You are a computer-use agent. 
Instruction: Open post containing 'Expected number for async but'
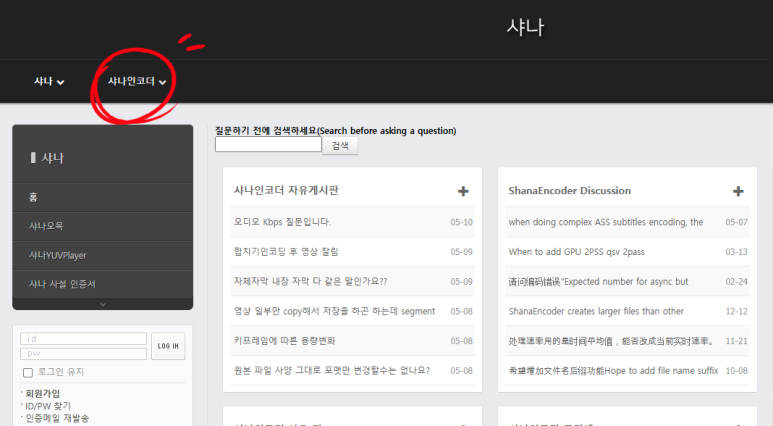click(x=598, y=282)
